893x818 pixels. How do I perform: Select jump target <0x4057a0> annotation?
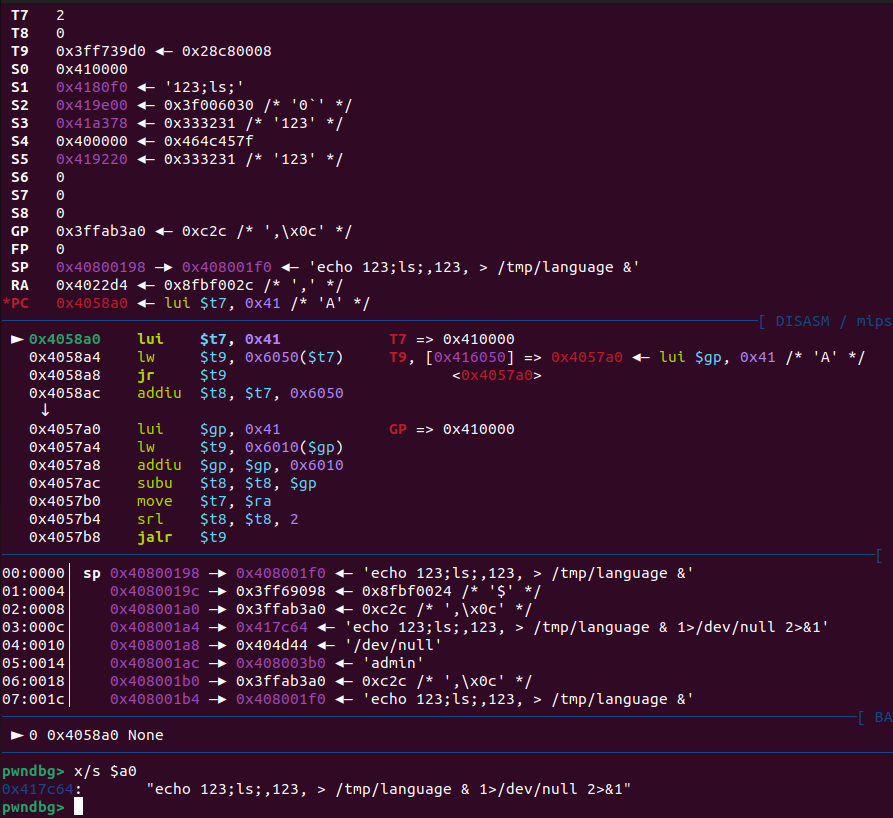[497, 375]
